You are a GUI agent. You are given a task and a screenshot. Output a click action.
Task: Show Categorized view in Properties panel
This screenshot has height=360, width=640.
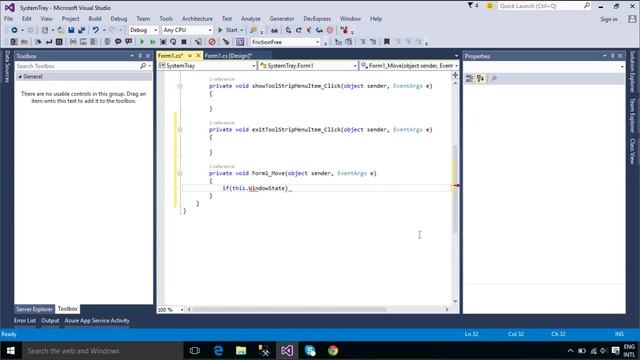[x=469, y=78]
